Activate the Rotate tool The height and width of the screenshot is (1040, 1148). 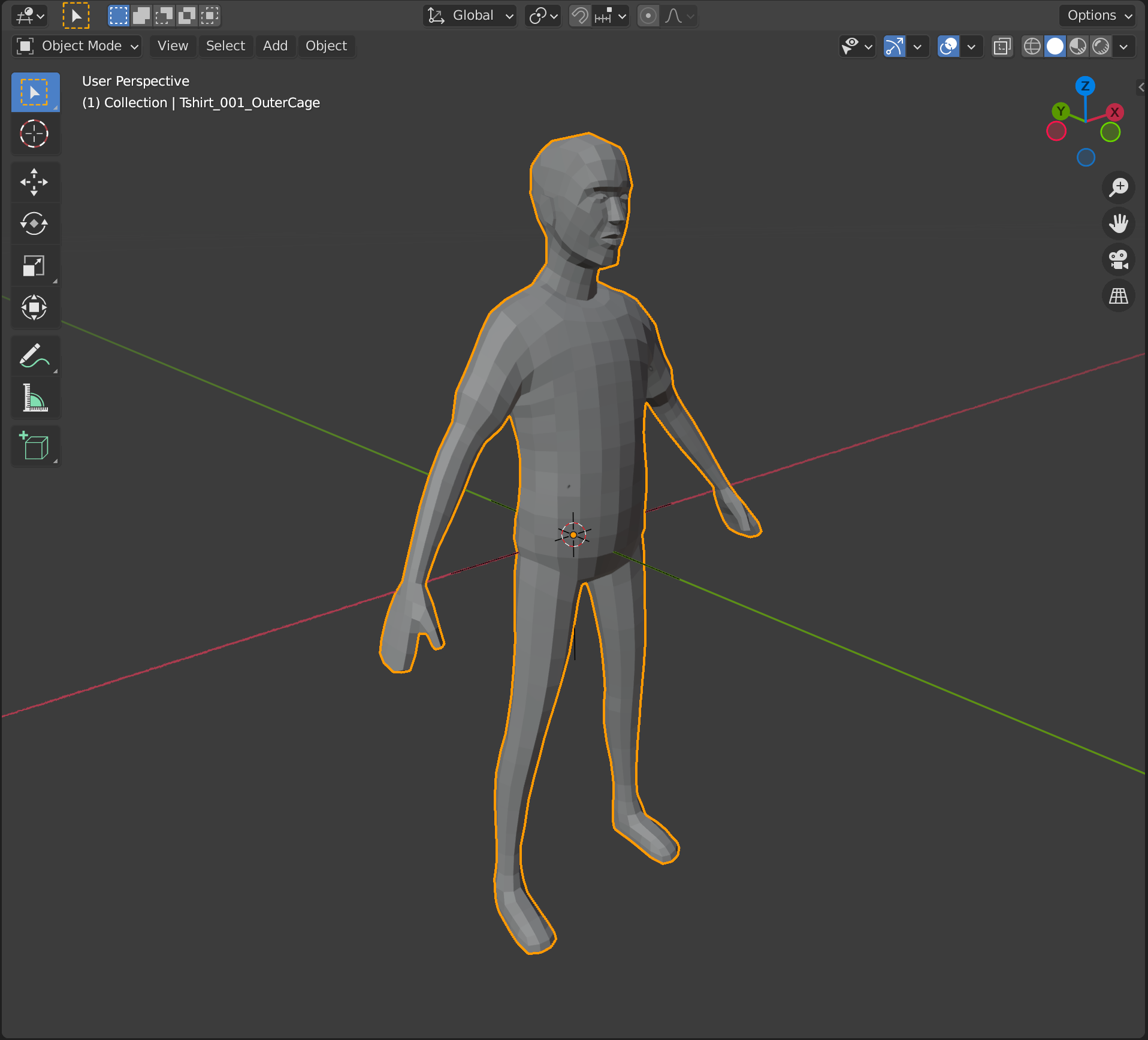(x=34, y=224)
